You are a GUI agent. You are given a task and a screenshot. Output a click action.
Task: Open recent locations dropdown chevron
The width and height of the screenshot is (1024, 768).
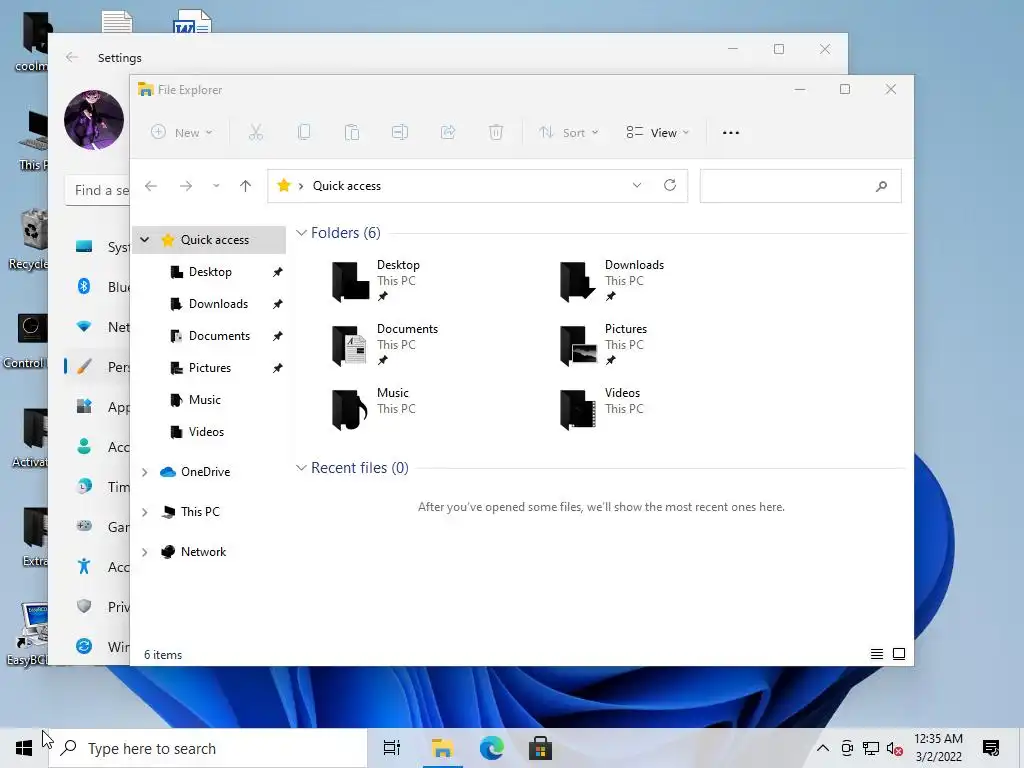click(x=216, y=186)
